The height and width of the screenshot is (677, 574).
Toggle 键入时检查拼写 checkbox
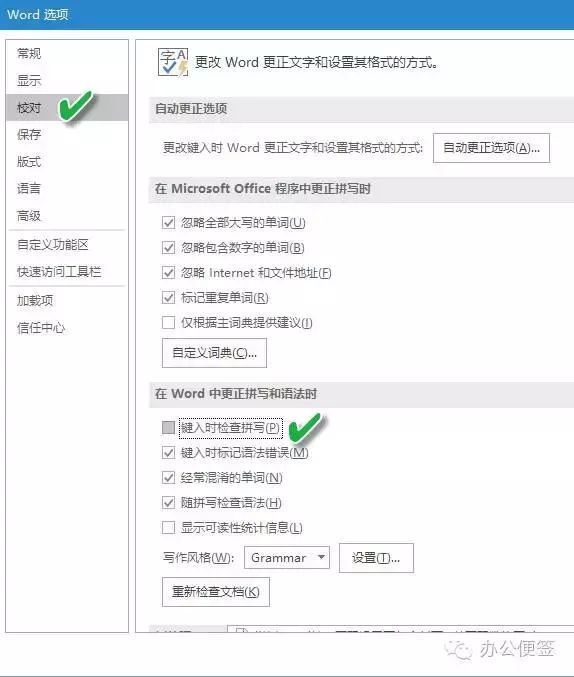click(168, 427)
